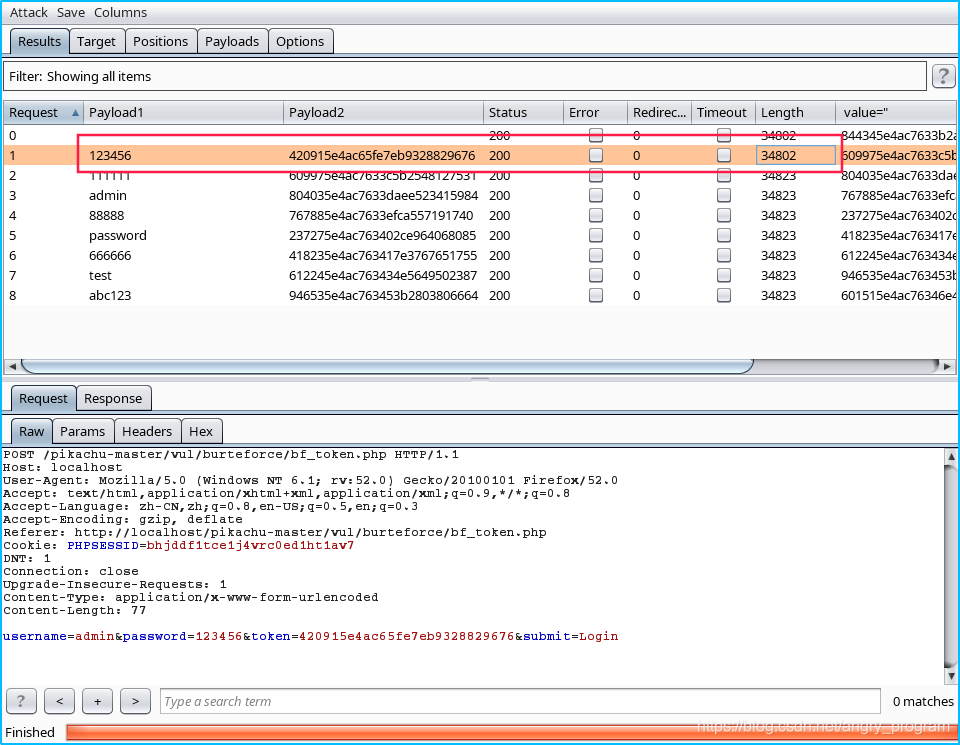Viewport: 960px width, 745px height.
Task: Select the Results tab
Action: (39, 42)
